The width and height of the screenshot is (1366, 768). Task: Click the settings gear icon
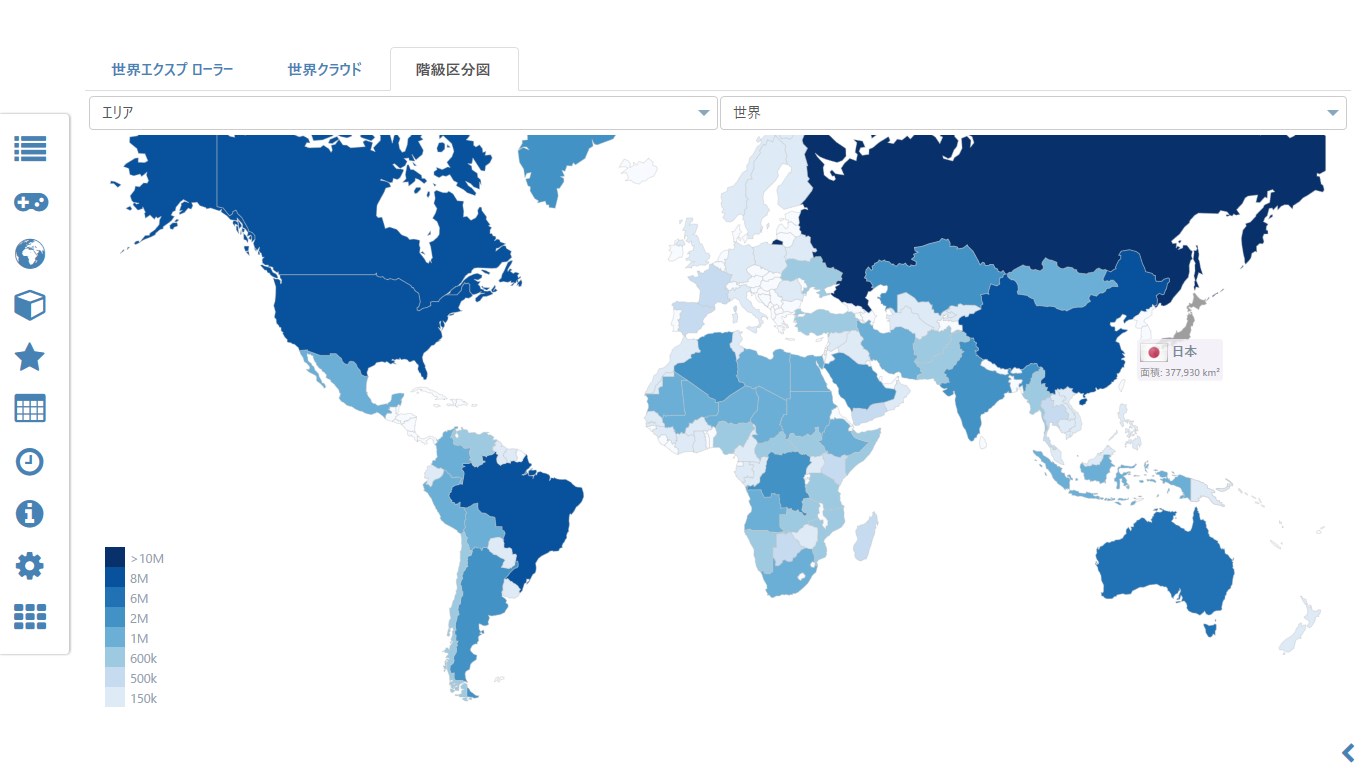click(30, 565)
